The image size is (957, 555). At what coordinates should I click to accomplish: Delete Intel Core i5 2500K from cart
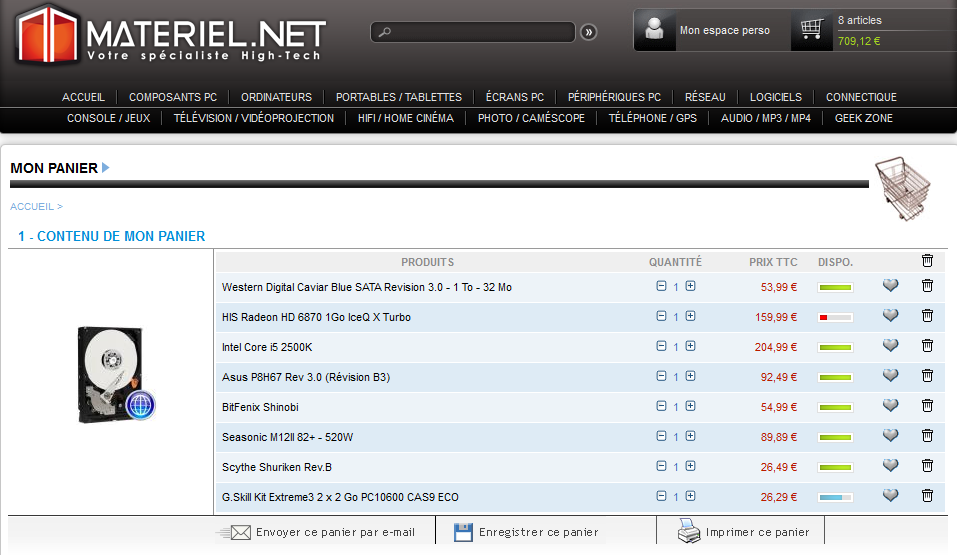927,346
